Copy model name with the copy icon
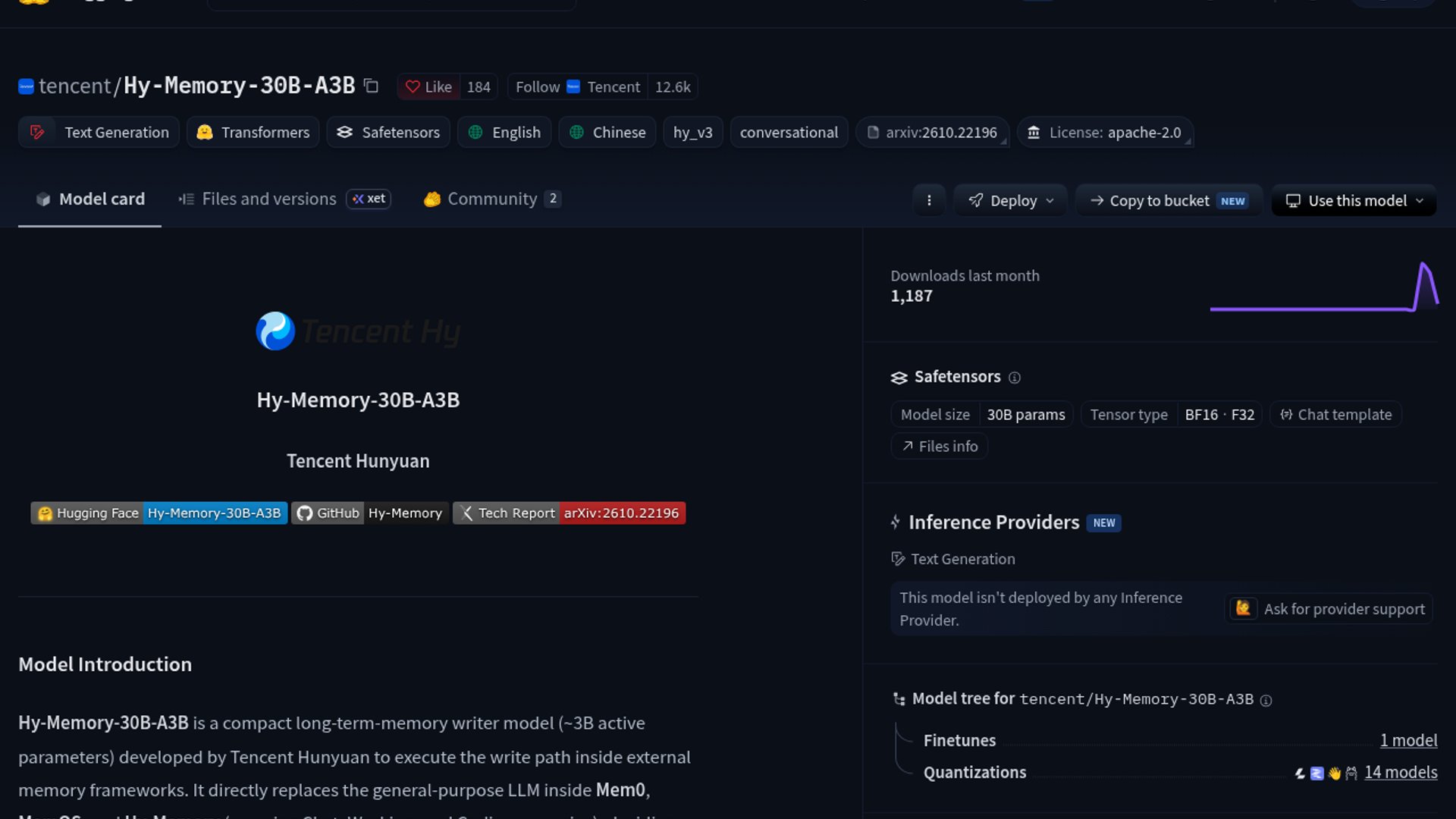1456x819 pixels. (x=371, y=86)
